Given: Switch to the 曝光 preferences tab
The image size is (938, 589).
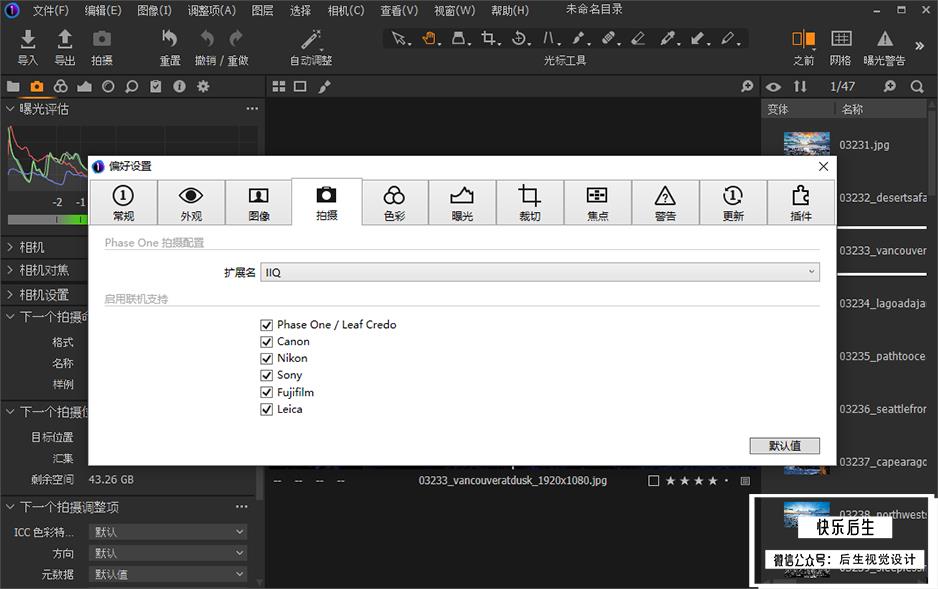Looking at the screenshot, I should (462, 203).
